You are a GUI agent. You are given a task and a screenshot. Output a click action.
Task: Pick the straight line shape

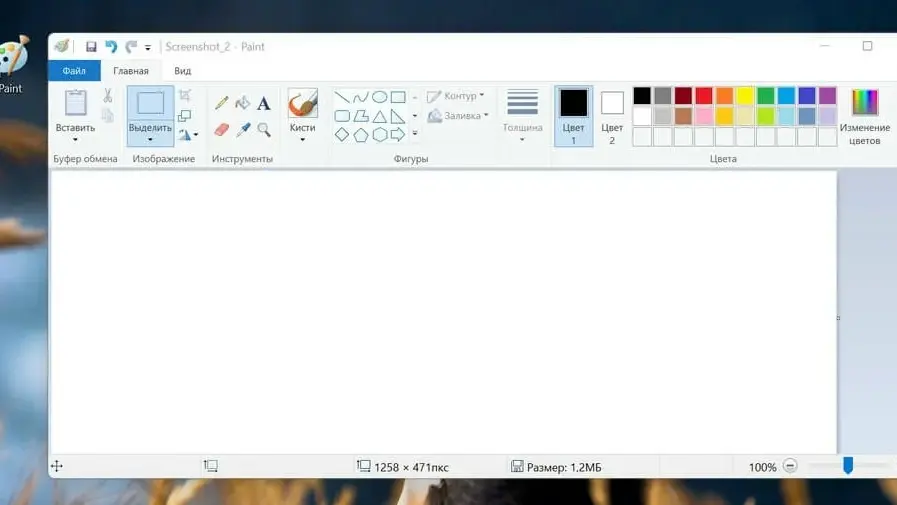pos(342,97)
